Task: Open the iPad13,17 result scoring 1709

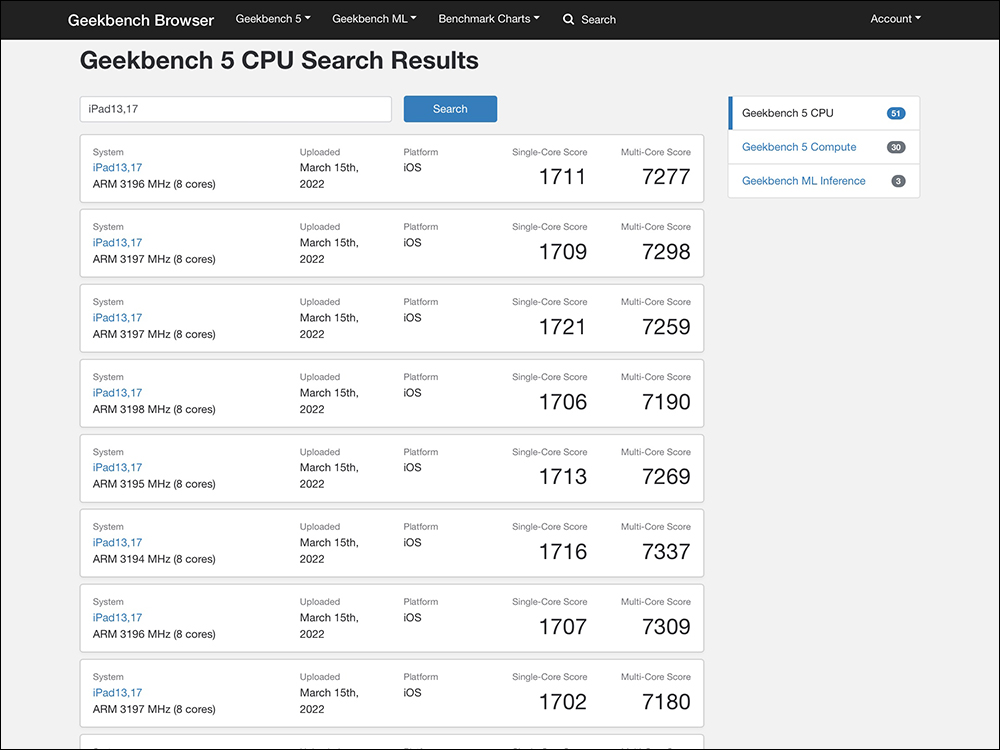Action: click(x=117, y=243)
